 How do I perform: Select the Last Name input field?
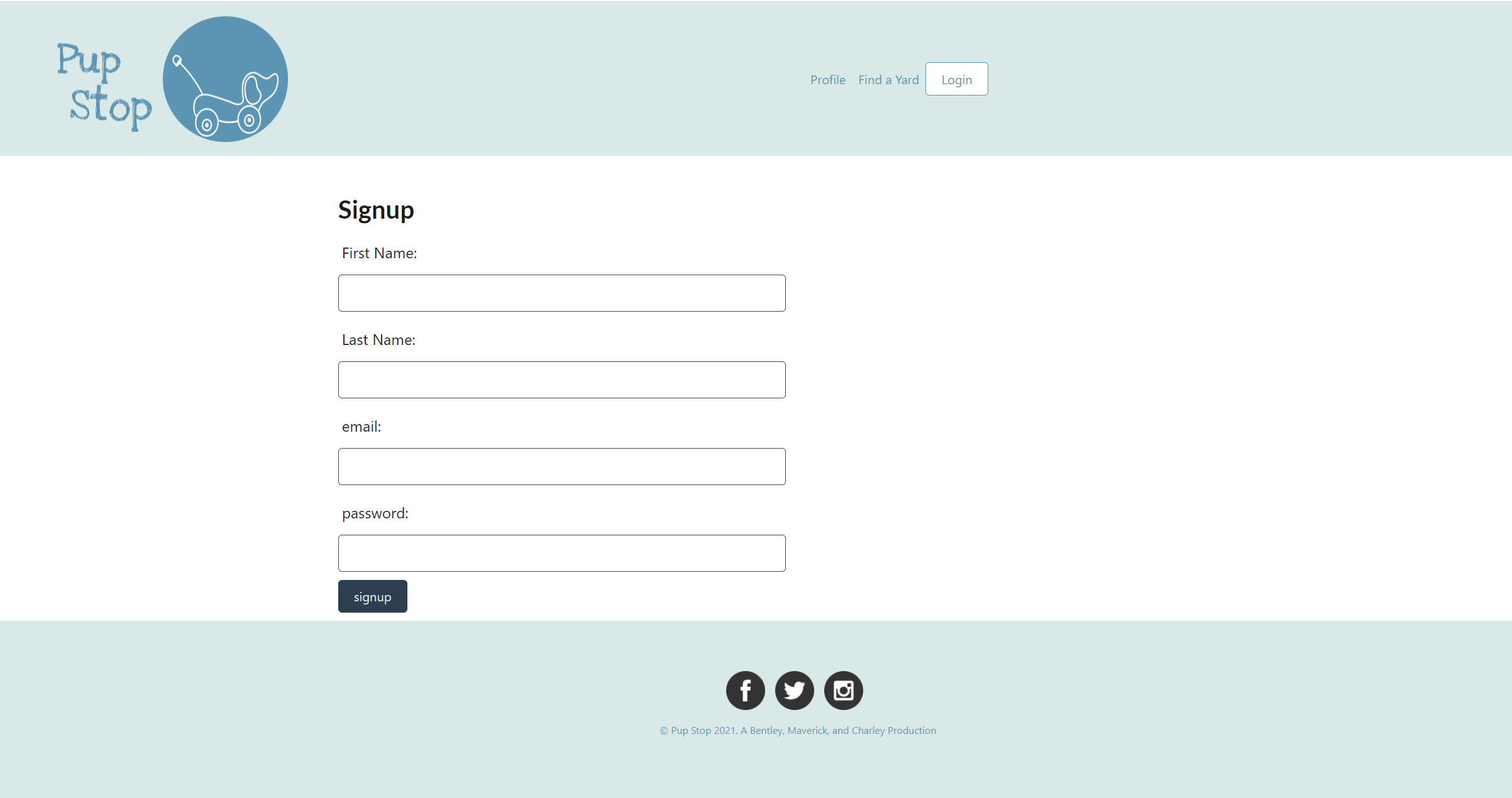[562, 379]
